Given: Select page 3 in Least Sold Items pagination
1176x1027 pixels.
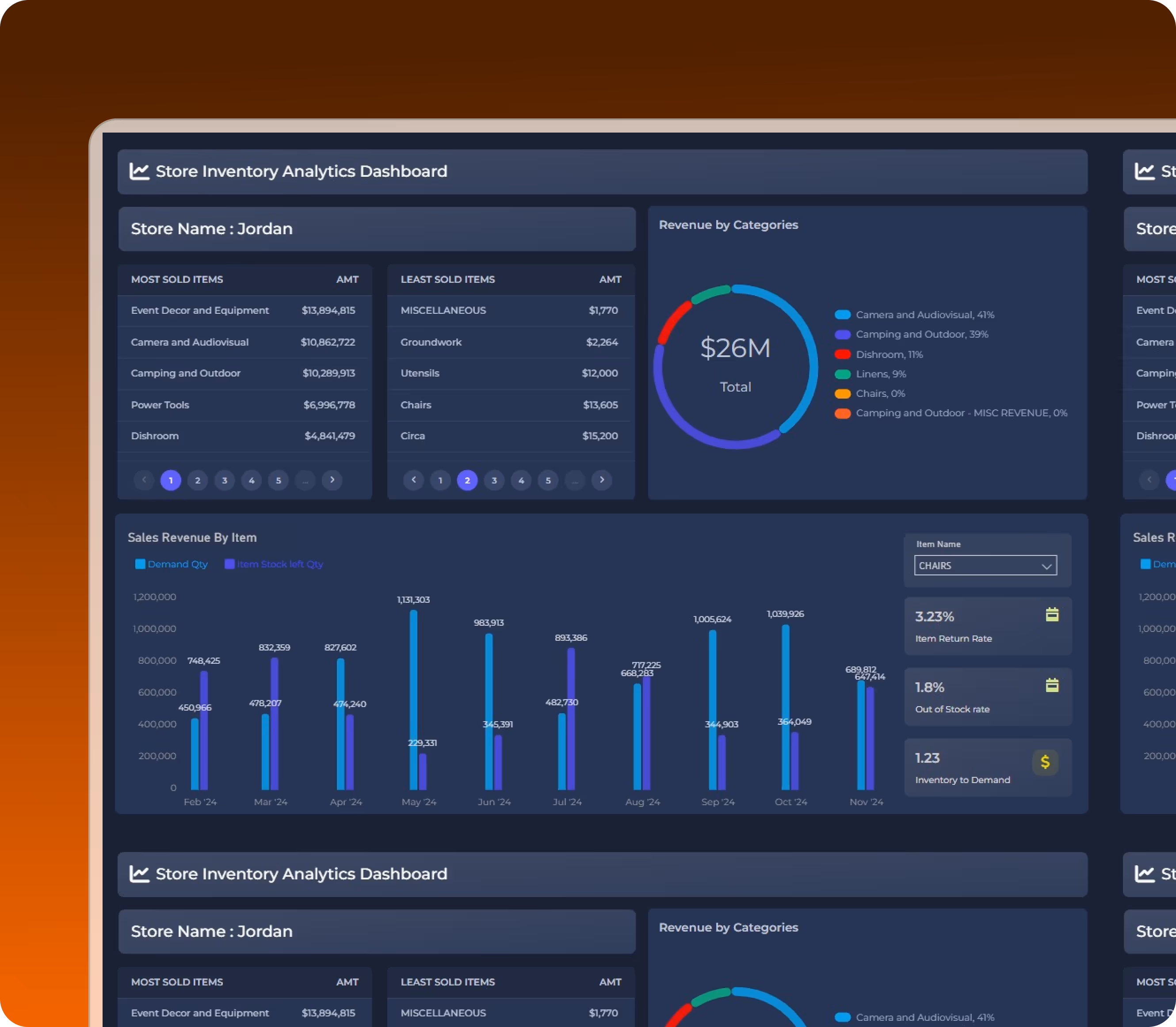Looking at the screenshot, I should pyautogui.click(x=494, y=480).
